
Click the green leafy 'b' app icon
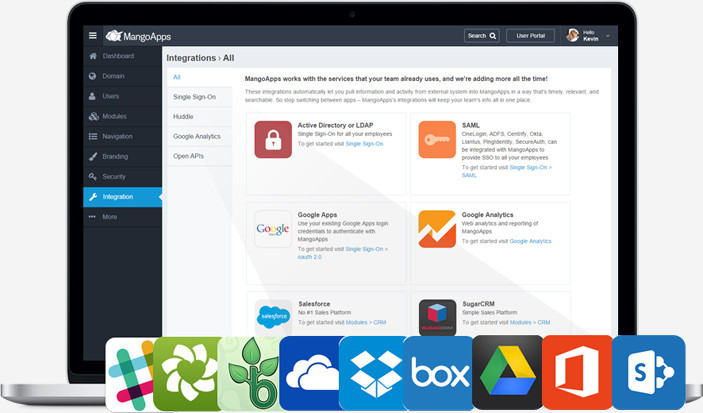pyautogui.click(x=250, y=374)
